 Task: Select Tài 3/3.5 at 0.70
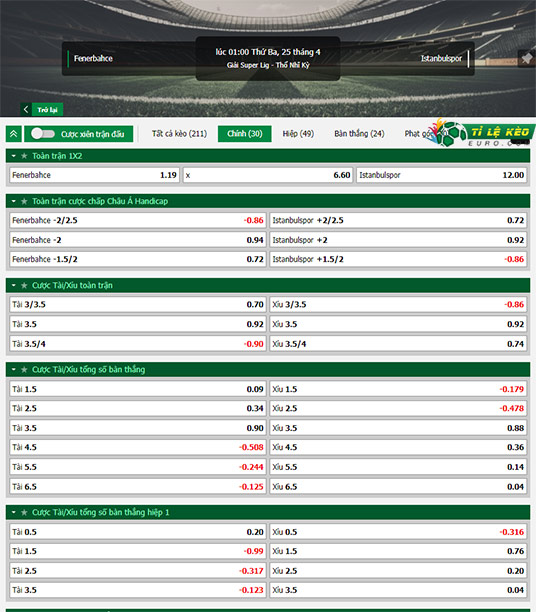pyautogui.click(x=138, y=304)
